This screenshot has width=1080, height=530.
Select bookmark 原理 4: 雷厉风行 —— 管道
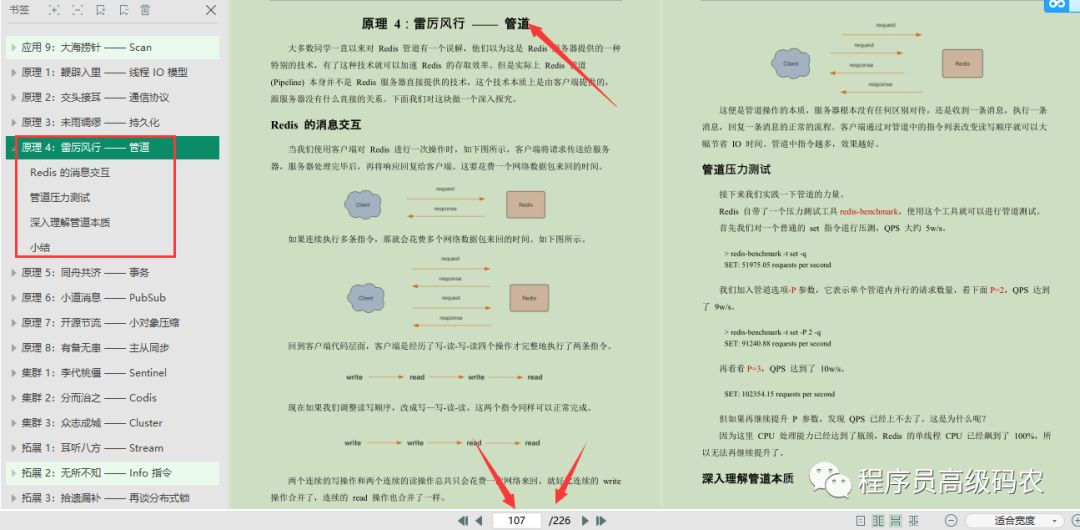tap(85, 147)
